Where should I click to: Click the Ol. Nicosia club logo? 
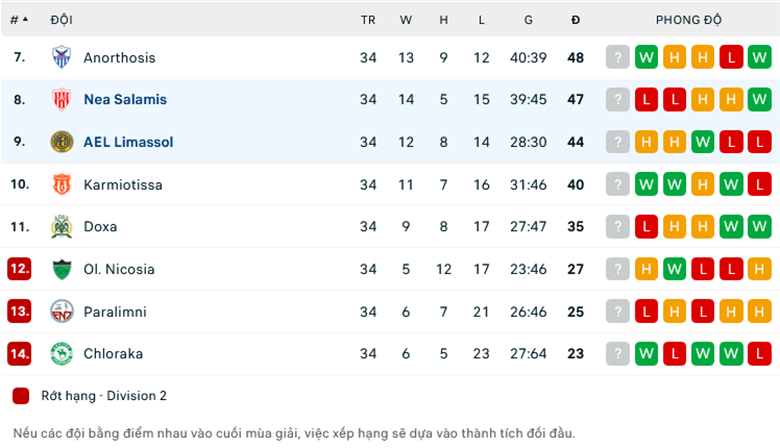[x=62, y=269]
